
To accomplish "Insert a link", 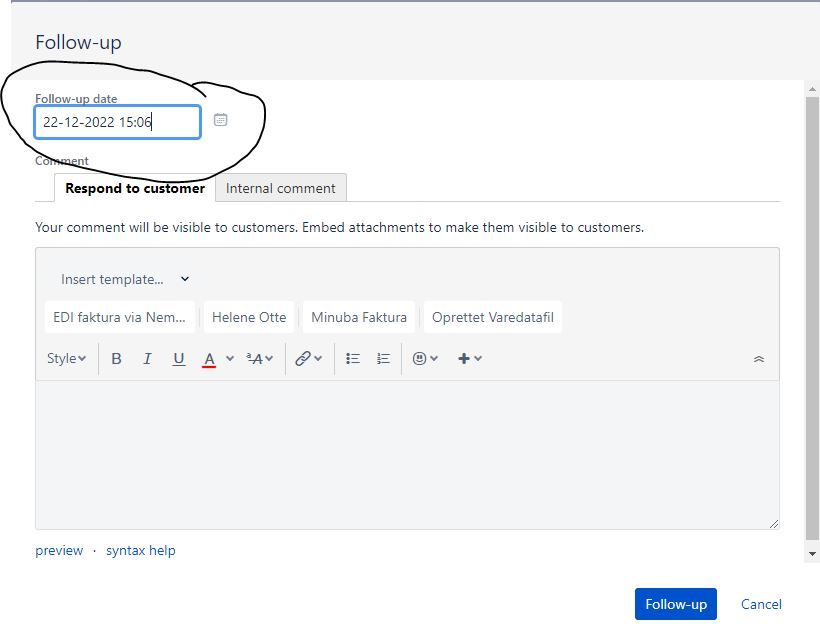I will pyautogui.click(x=303, y=359).
